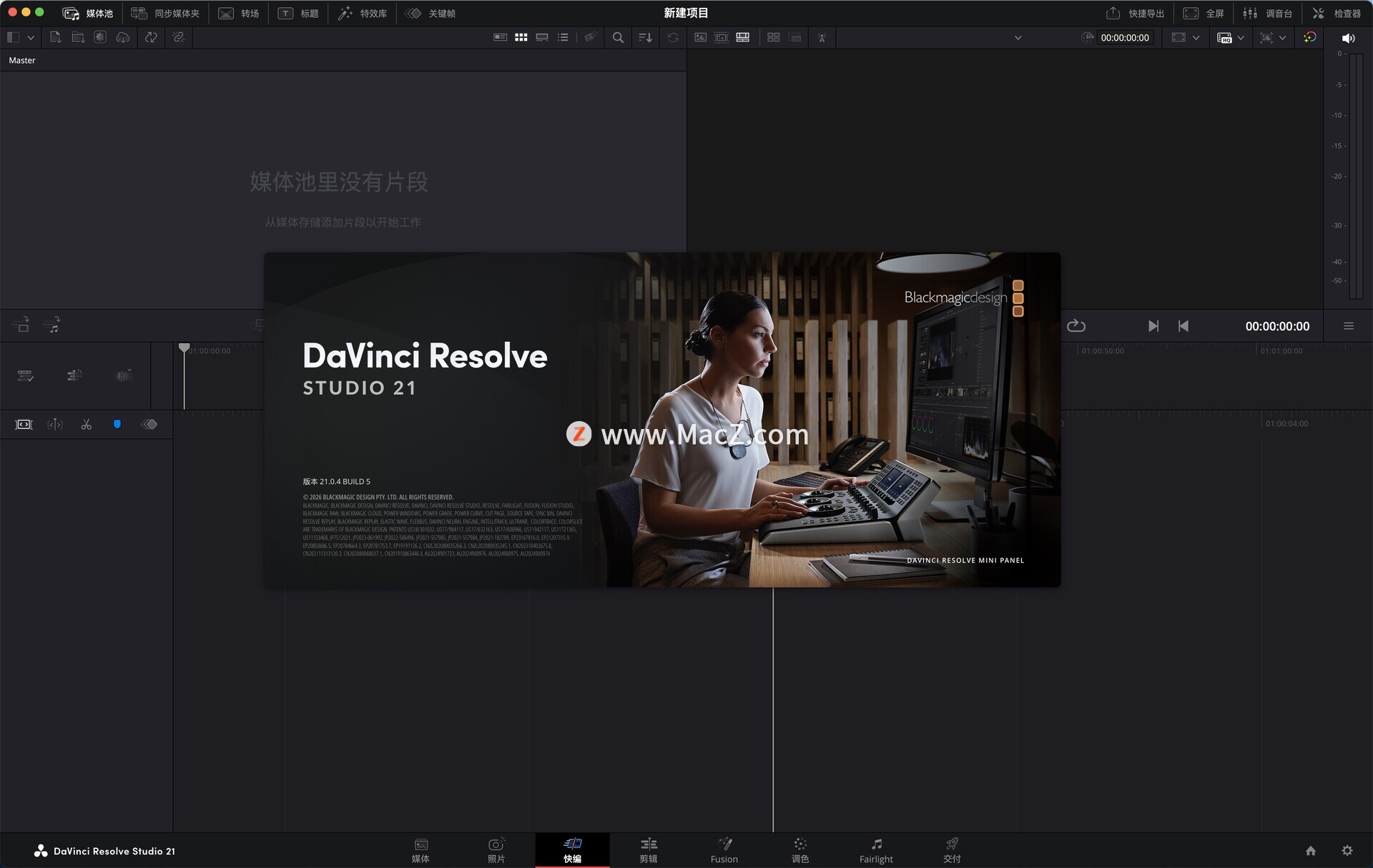The width and height of the screenshot is (1373, 868).
Task: Toggle the Mixer panel (调音台)
Action: coord(1267,13)
